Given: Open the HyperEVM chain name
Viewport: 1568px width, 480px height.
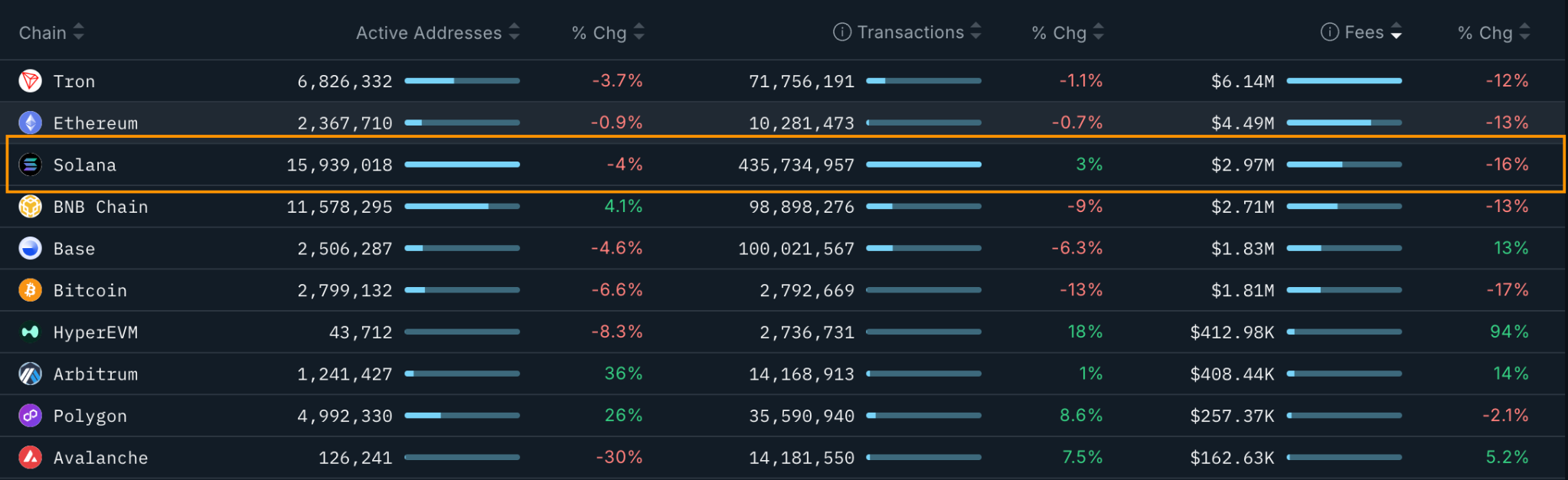Looking at the screenshot, I should pos(96,332).
